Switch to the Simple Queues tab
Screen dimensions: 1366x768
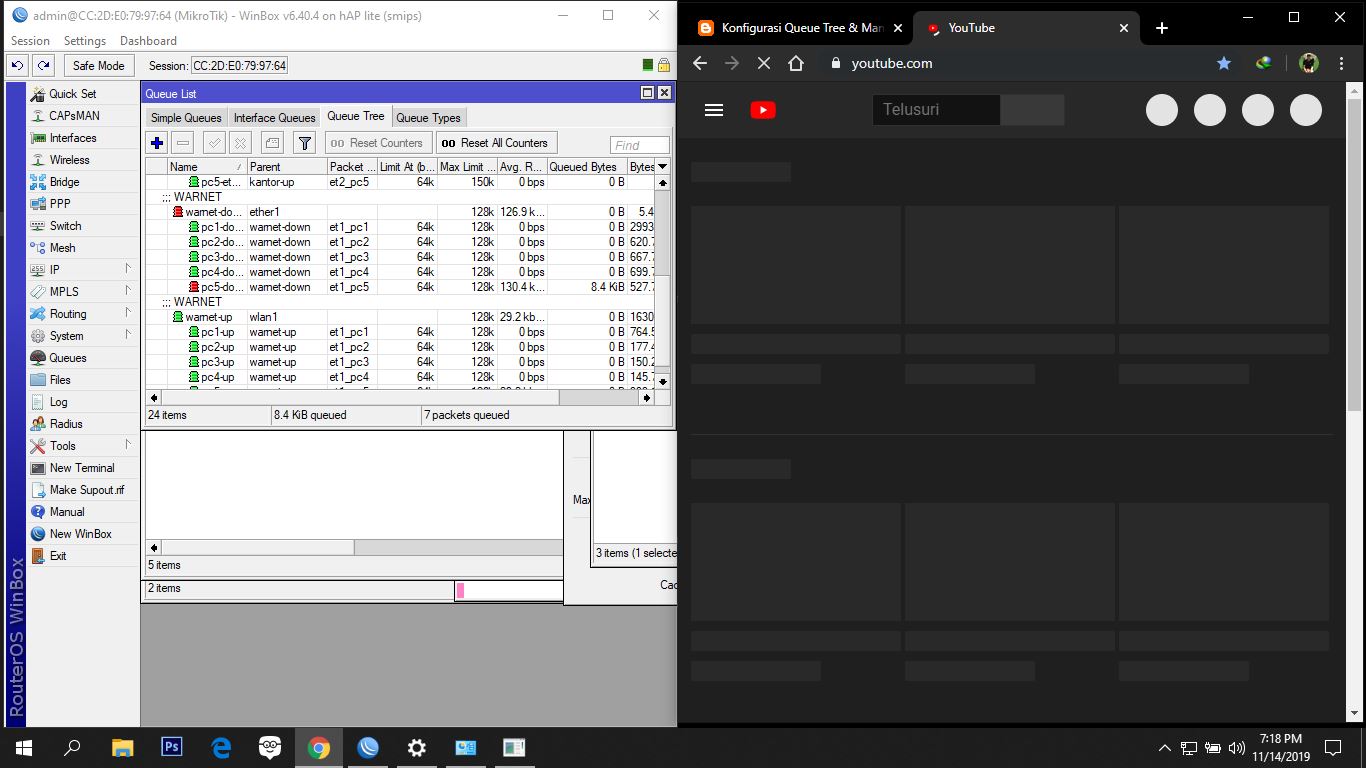[186, 118]
